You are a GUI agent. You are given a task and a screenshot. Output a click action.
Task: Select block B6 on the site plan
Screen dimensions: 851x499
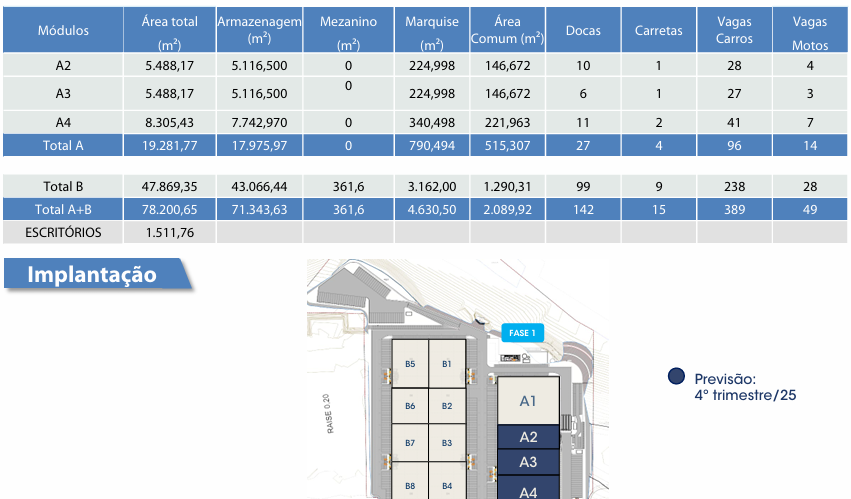pos(410,406)
